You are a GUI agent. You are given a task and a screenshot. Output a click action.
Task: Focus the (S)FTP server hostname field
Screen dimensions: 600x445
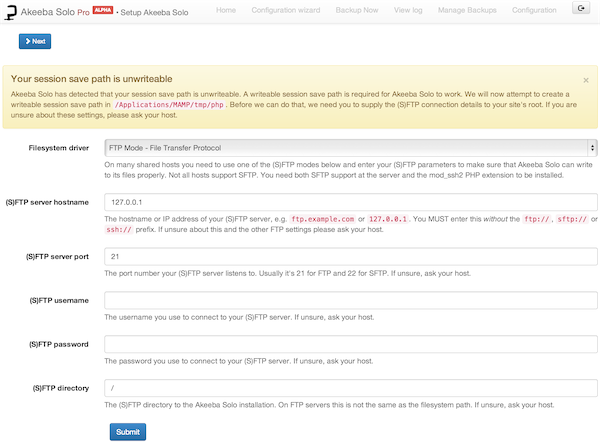(x=351, y=202)
